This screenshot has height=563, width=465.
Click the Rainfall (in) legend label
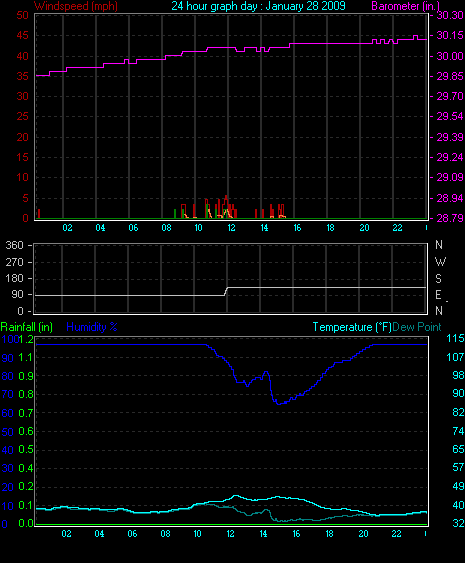coord(27,327)
